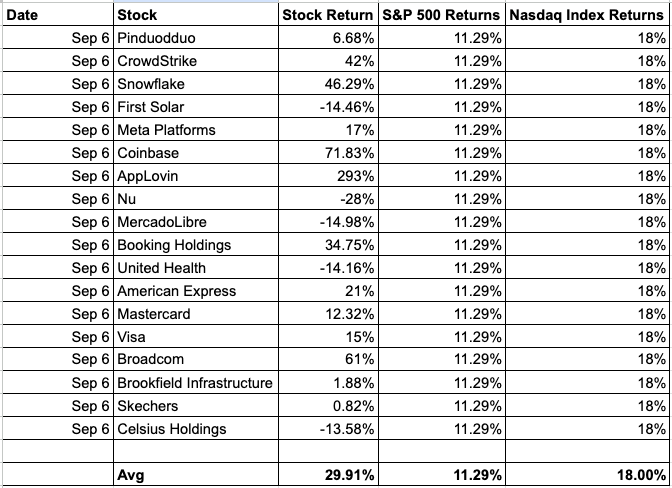Click the First Solar -14.46% cell
The image size is (672, 488).
click(x=328, y=107)
